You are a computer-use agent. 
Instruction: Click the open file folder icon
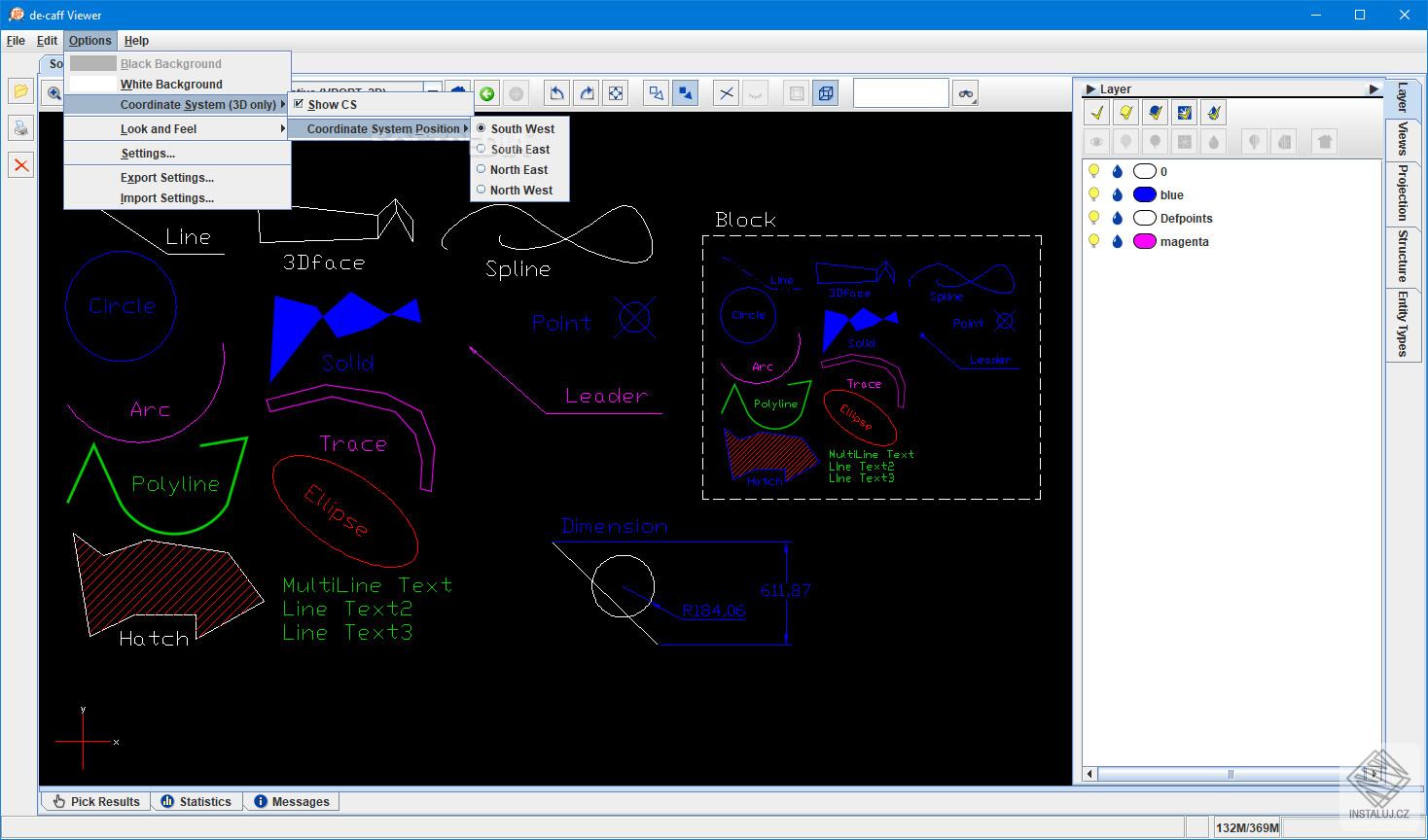[x=20, y=91]
